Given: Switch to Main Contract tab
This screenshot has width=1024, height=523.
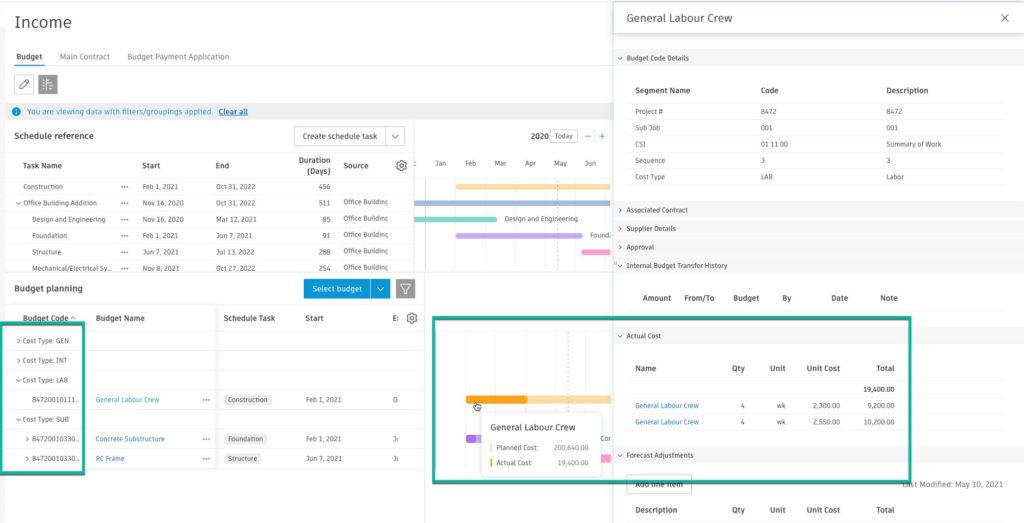Looking at the screenshot, I should [85, 57].
